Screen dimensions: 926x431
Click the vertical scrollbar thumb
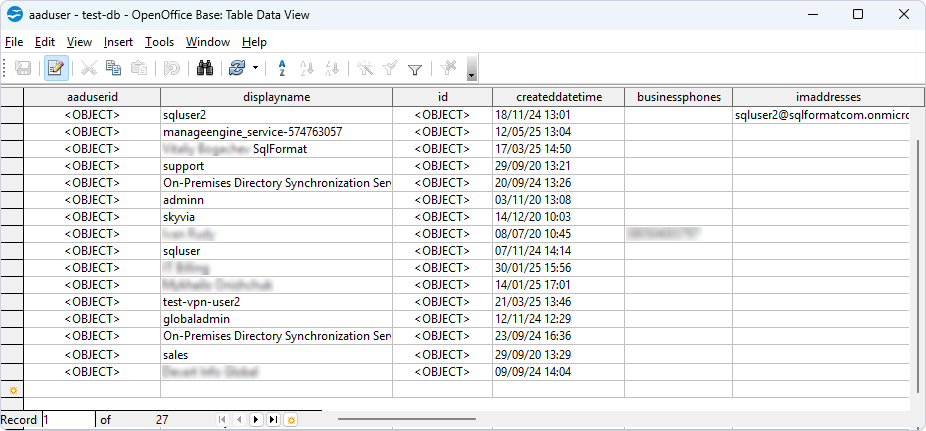(917, 266)
